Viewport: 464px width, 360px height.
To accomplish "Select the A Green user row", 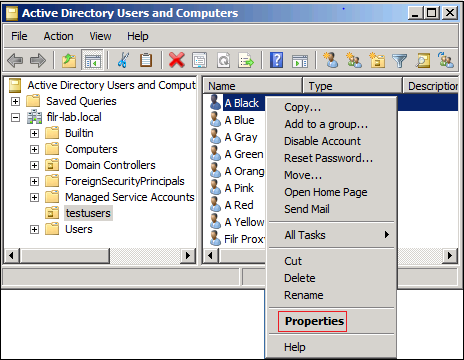I will tap(237, 154).
